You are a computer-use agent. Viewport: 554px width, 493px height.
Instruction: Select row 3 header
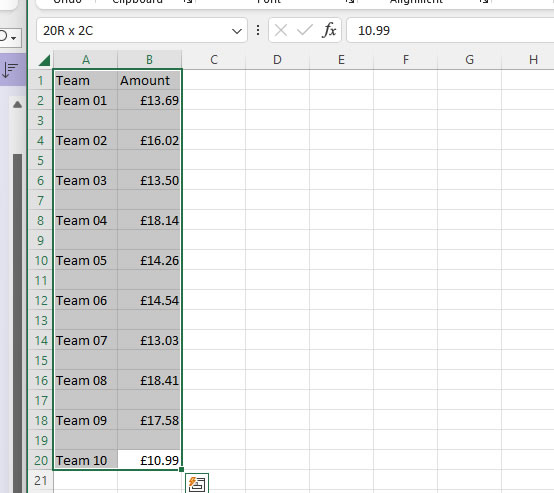click(41, 121)
